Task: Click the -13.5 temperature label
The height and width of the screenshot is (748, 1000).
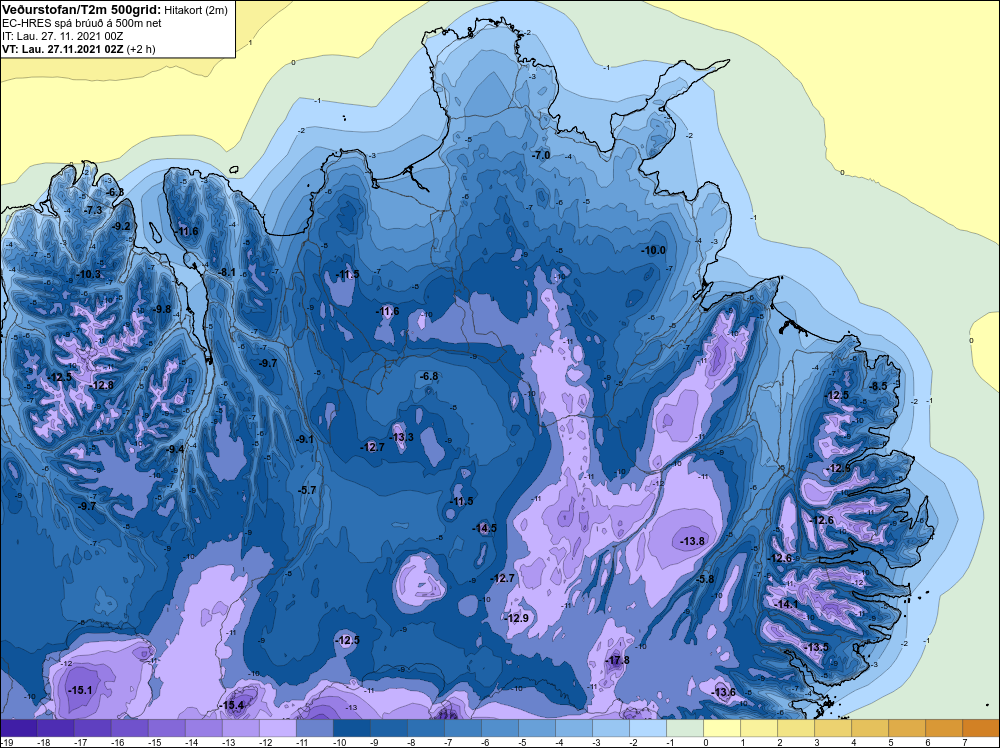Action: pyautogui.click(x=817, y=648)
